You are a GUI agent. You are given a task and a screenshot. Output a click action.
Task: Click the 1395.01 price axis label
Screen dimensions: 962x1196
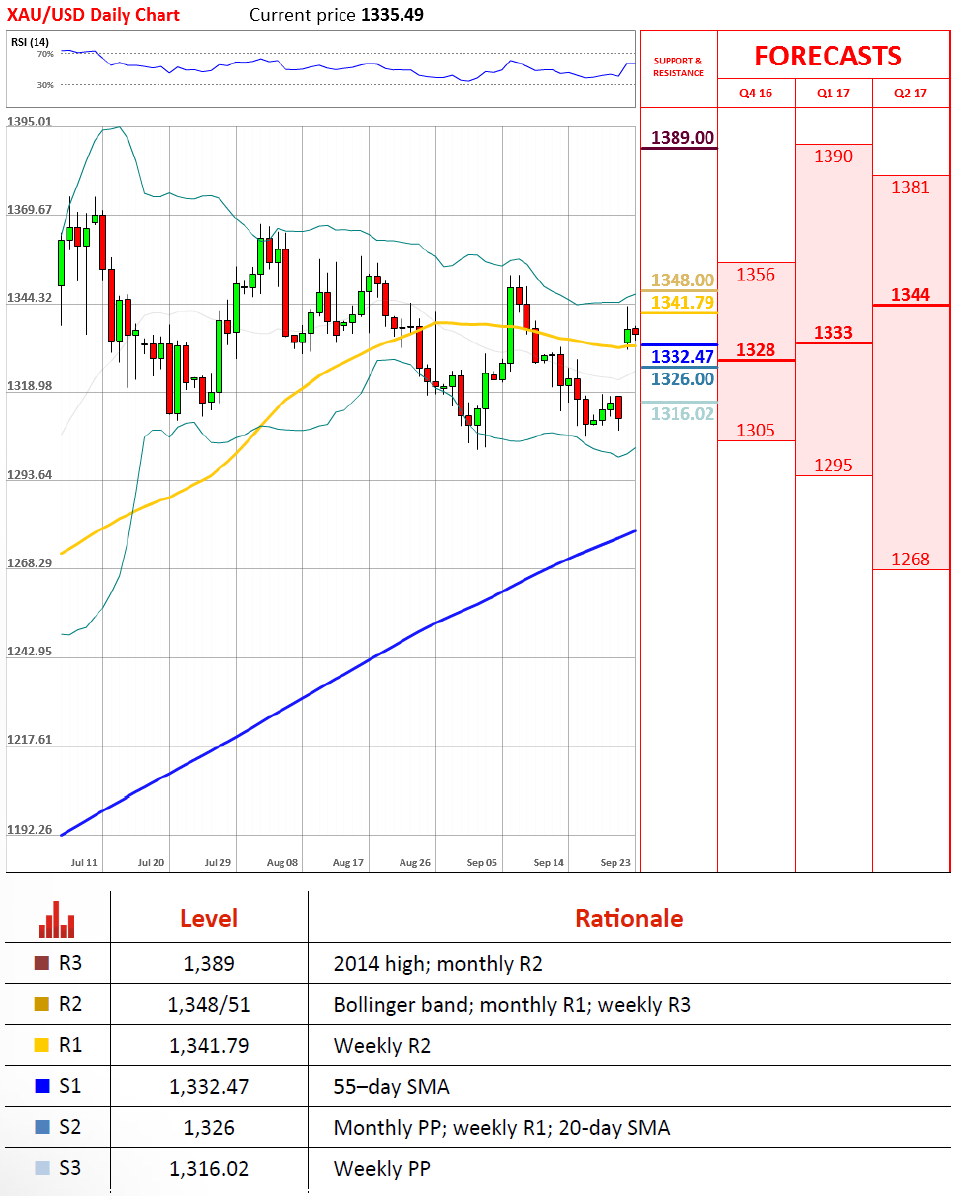[x=29, y=121]
